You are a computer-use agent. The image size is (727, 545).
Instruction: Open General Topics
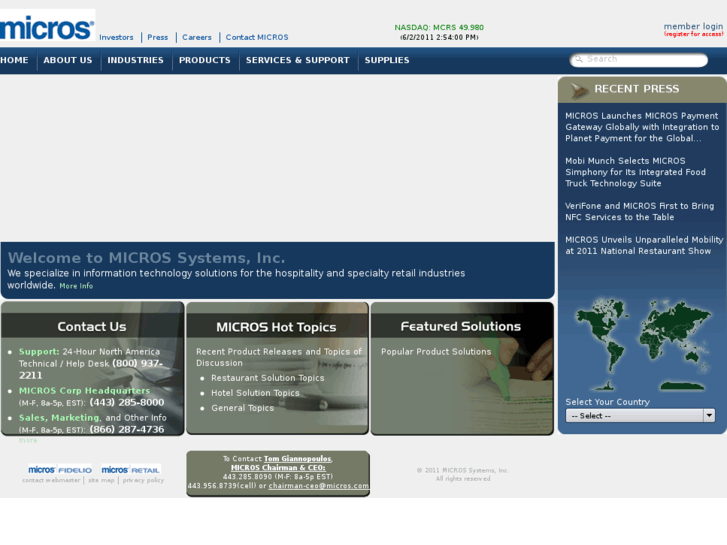coord(242,408)
